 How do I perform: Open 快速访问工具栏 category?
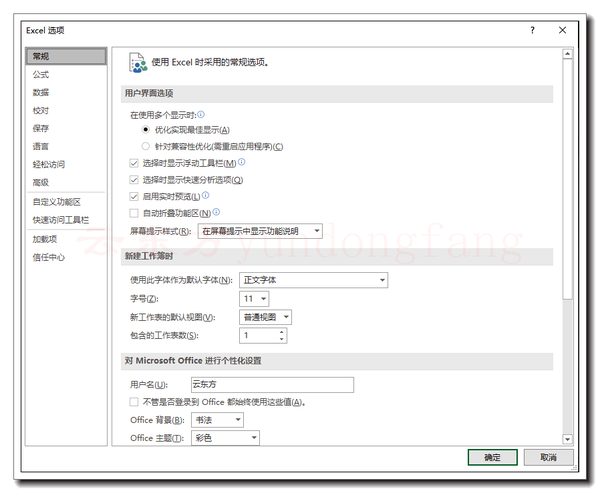point(66,220)
